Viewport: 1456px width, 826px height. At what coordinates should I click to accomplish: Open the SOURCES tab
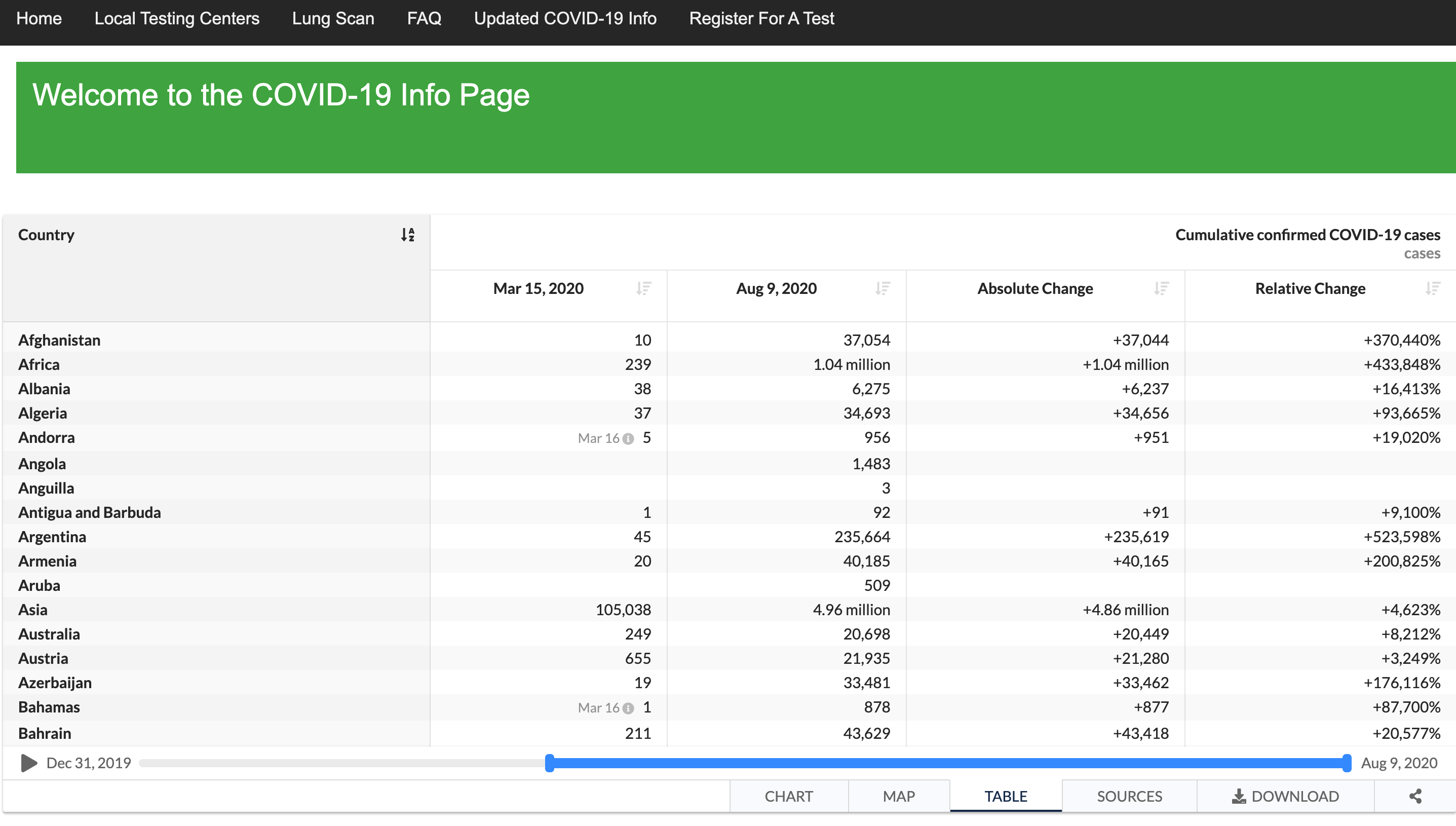[1129, 796]
